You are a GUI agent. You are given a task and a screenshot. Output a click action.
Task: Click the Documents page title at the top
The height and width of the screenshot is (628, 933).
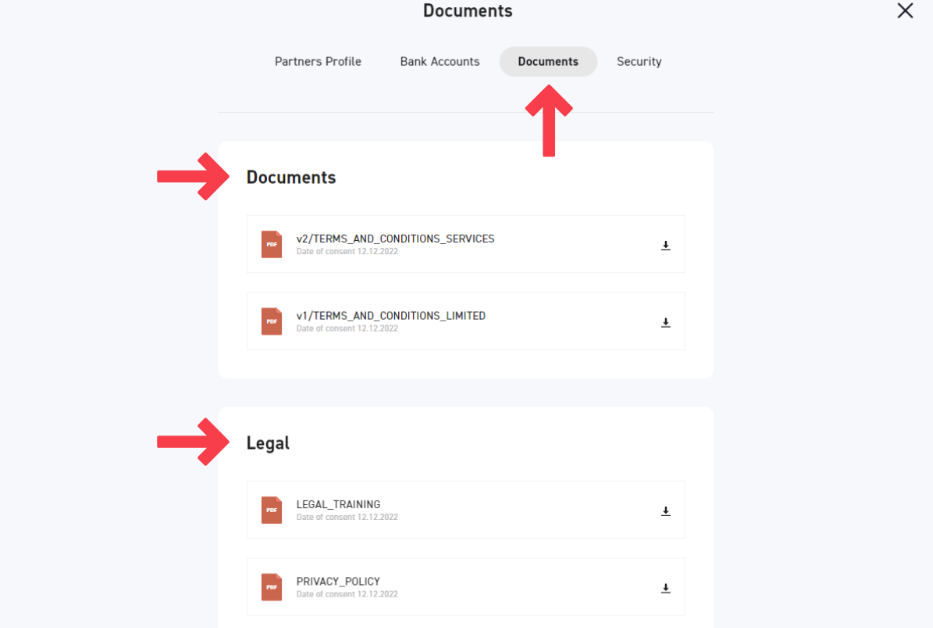467,11
